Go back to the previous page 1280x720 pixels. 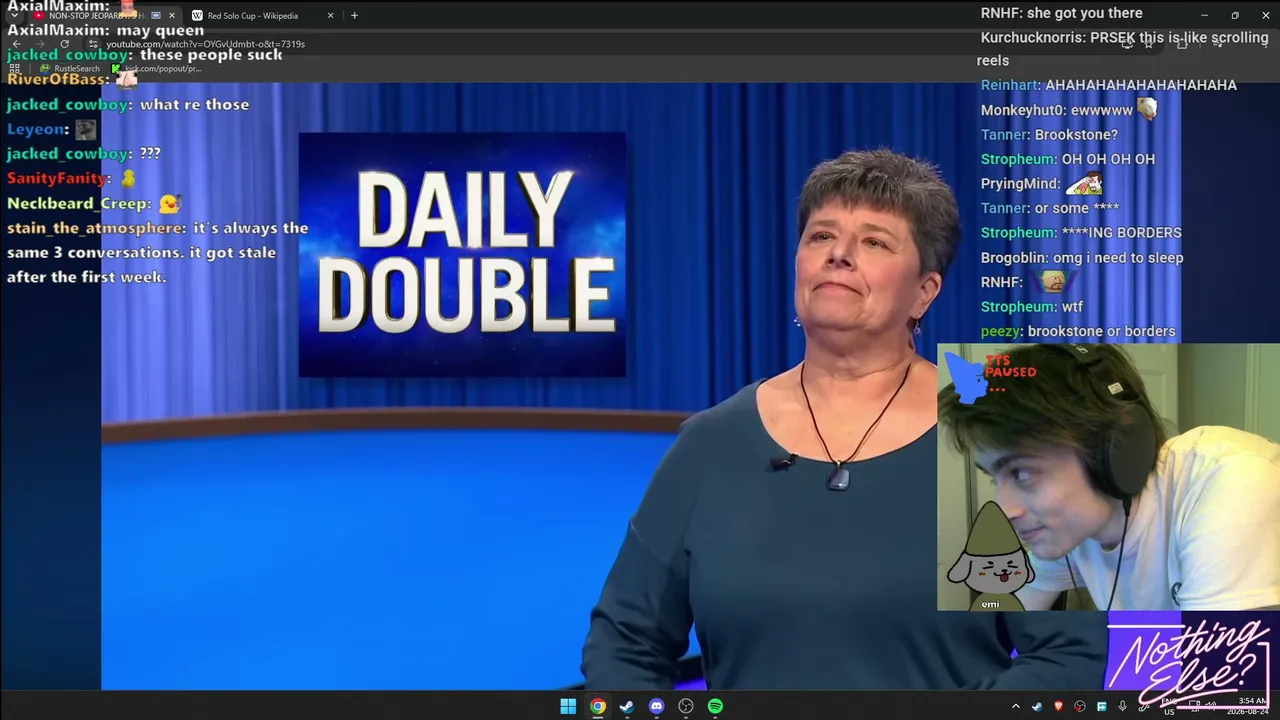pos(16,44)
